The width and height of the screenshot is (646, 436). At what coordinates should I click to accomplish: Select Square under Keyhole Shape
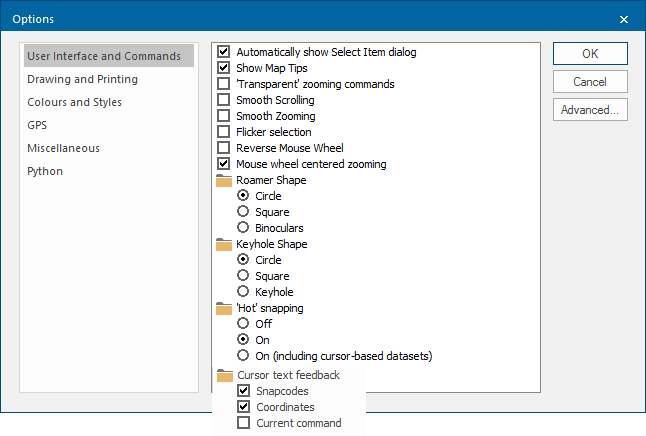click(243, 275)
